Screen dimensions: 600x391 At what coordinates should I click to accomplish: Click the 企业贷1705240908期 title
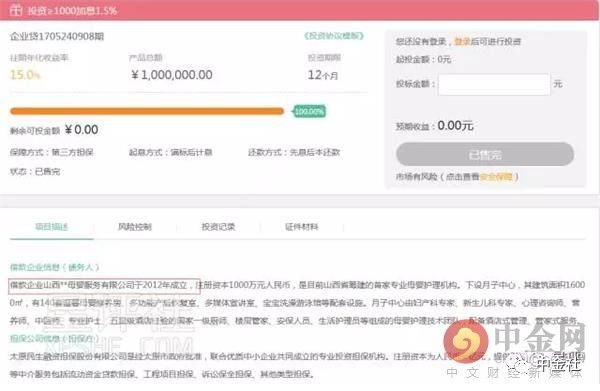click(57, 36)
